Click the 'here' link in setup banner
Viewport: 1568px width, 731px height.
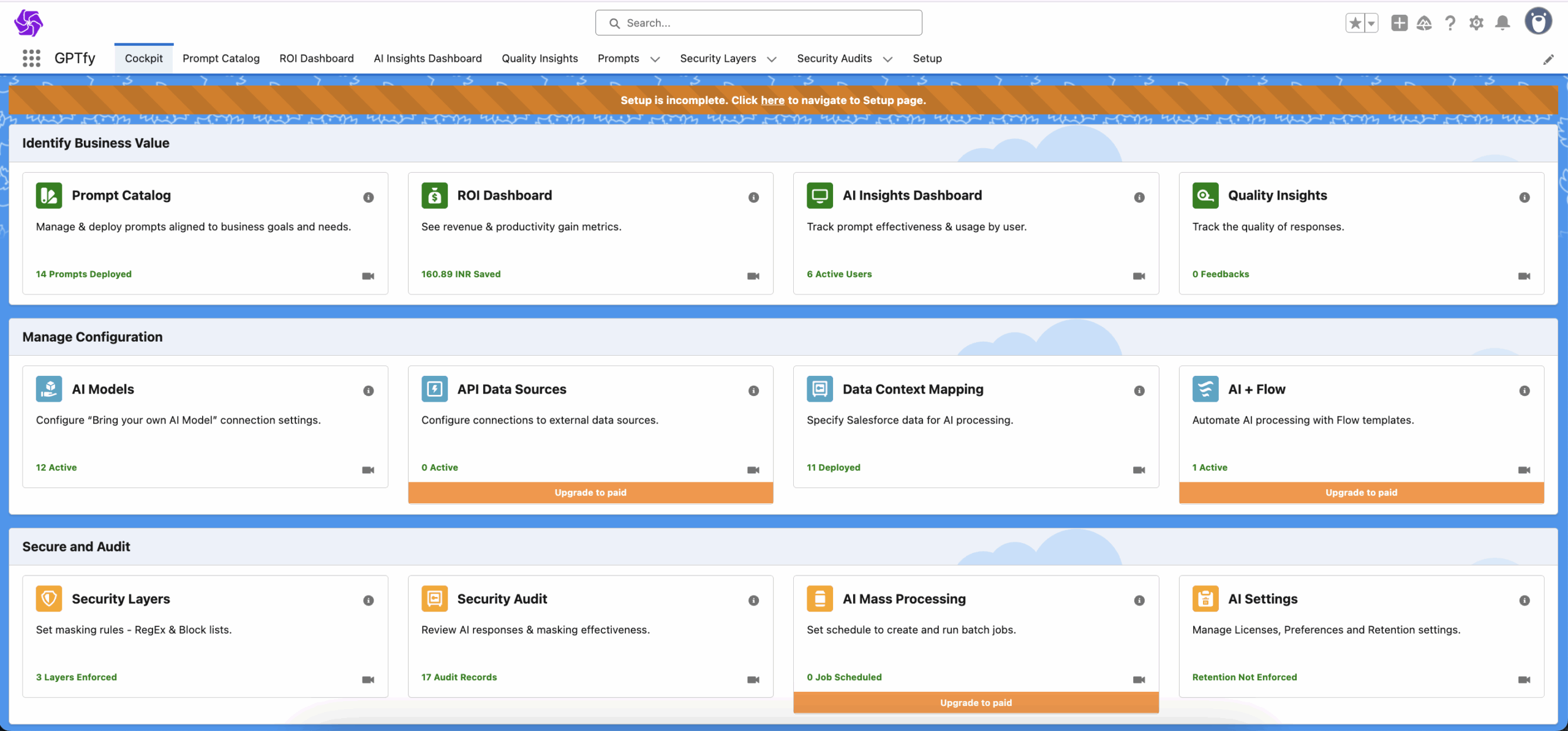(x=772, y=100)
